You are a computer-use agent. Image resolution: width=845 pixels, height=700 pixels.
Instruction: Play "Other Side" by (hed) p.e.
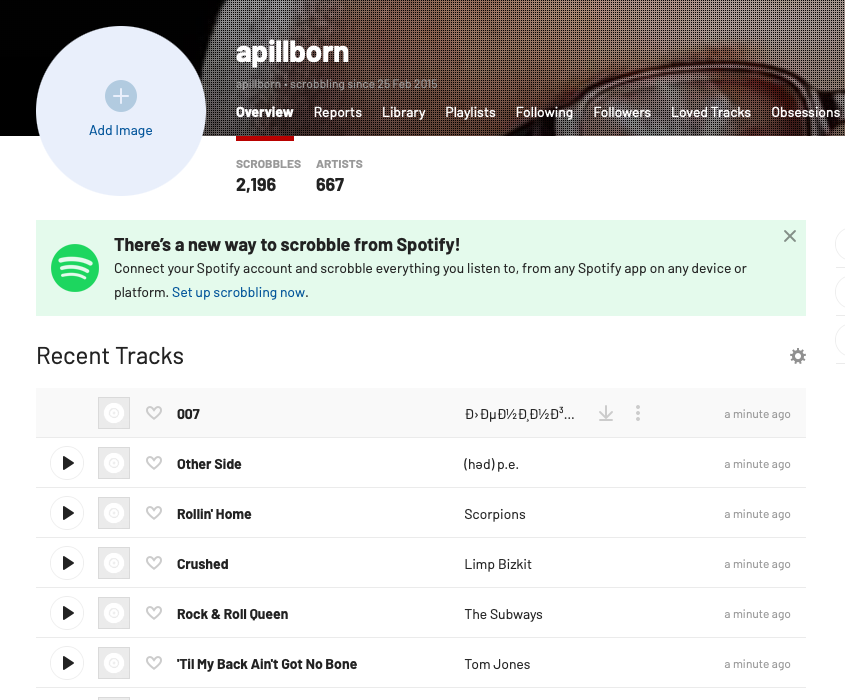click(x=66, y=463)
